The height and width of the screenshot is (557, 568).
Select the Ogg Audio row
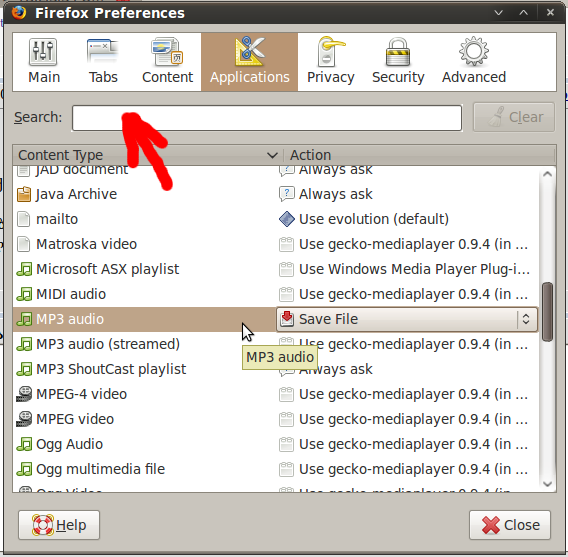(x=276, y=444)
